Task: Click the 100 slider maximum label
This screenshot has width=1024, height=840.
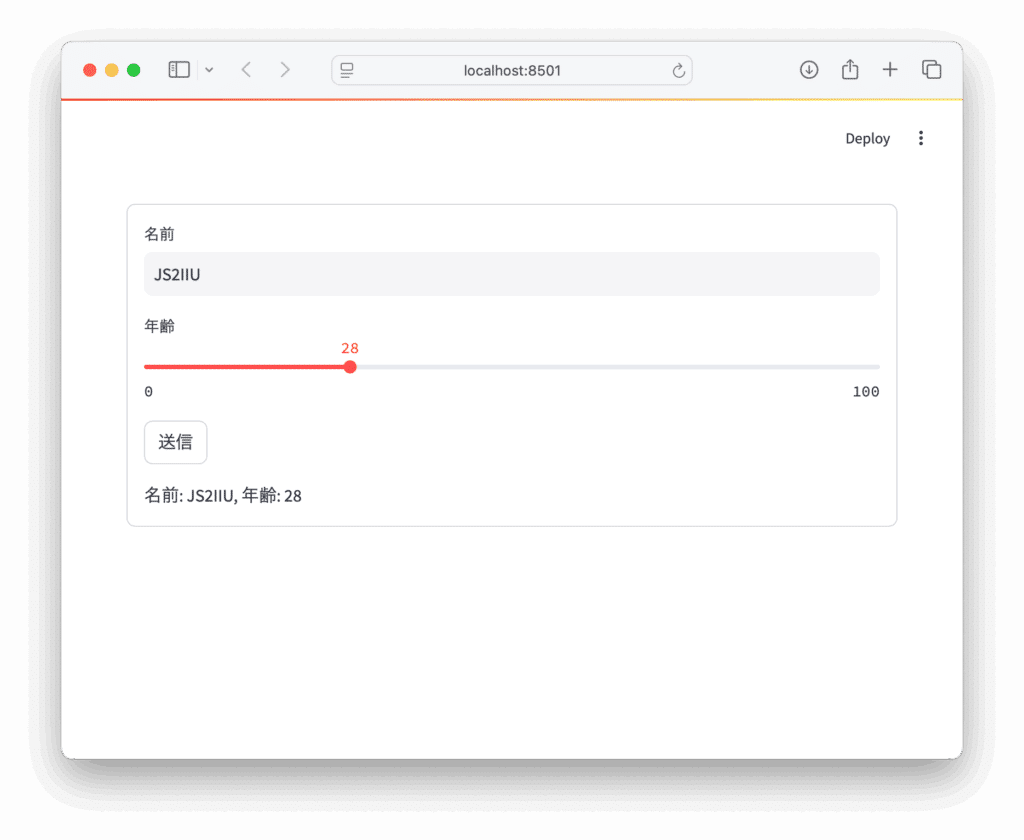Action: point(866,391)
